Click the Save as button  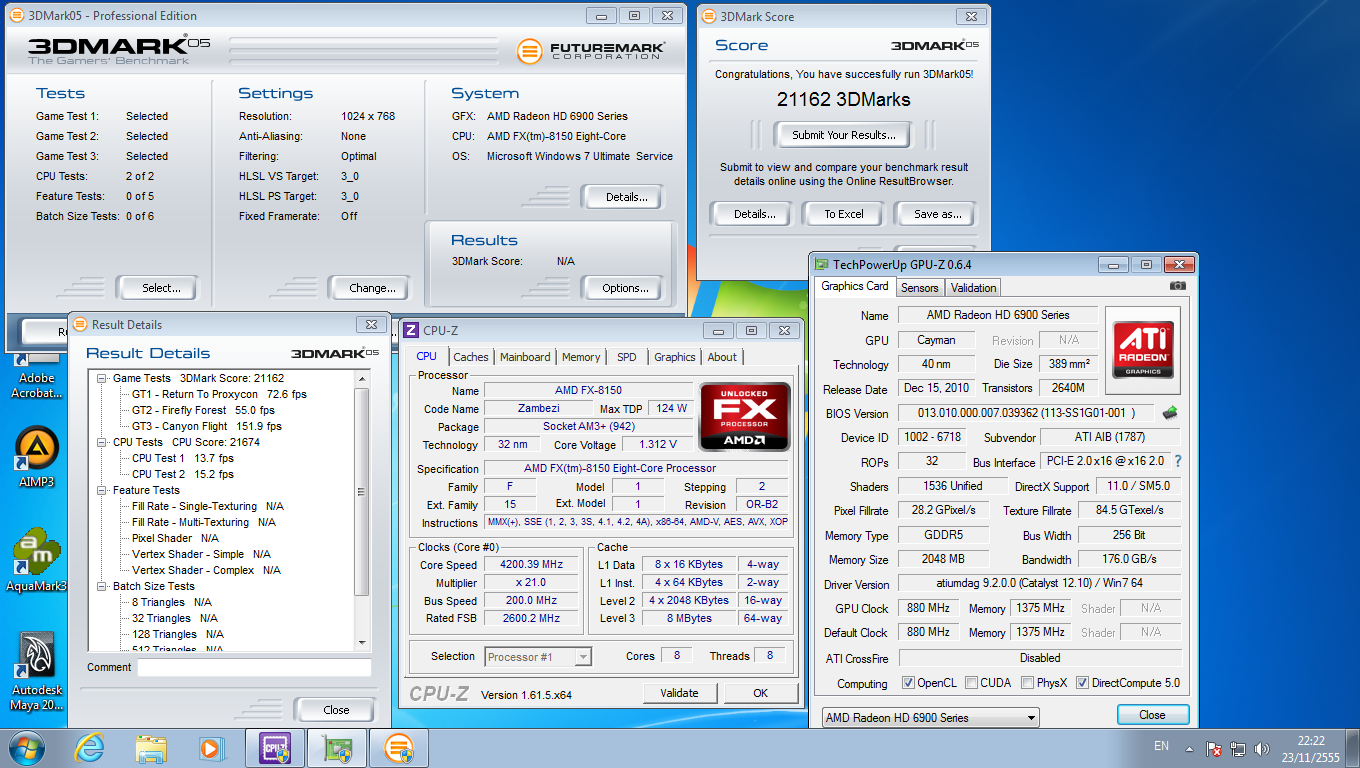[x=938, y=214]
